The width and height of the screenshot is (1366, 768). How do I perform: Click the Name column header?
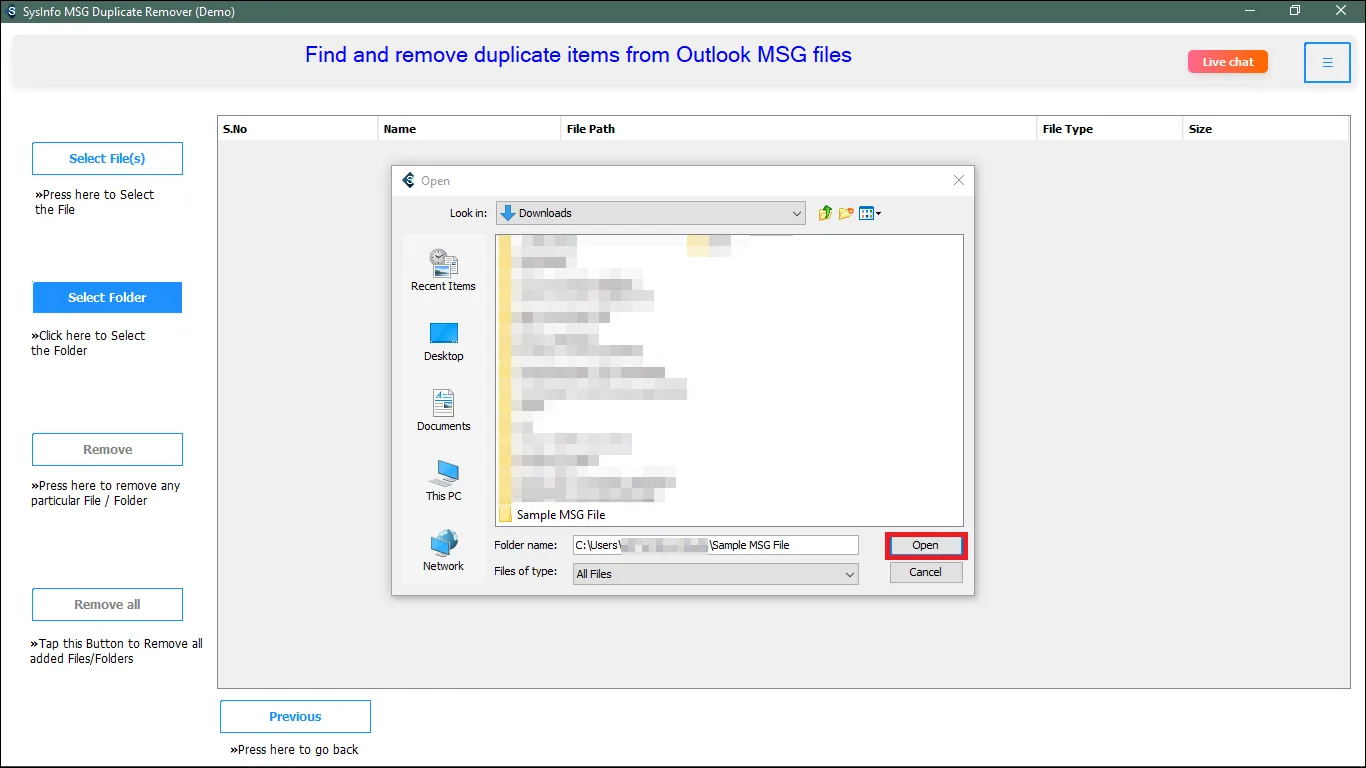pyautogui.click(x=470, y=129)
